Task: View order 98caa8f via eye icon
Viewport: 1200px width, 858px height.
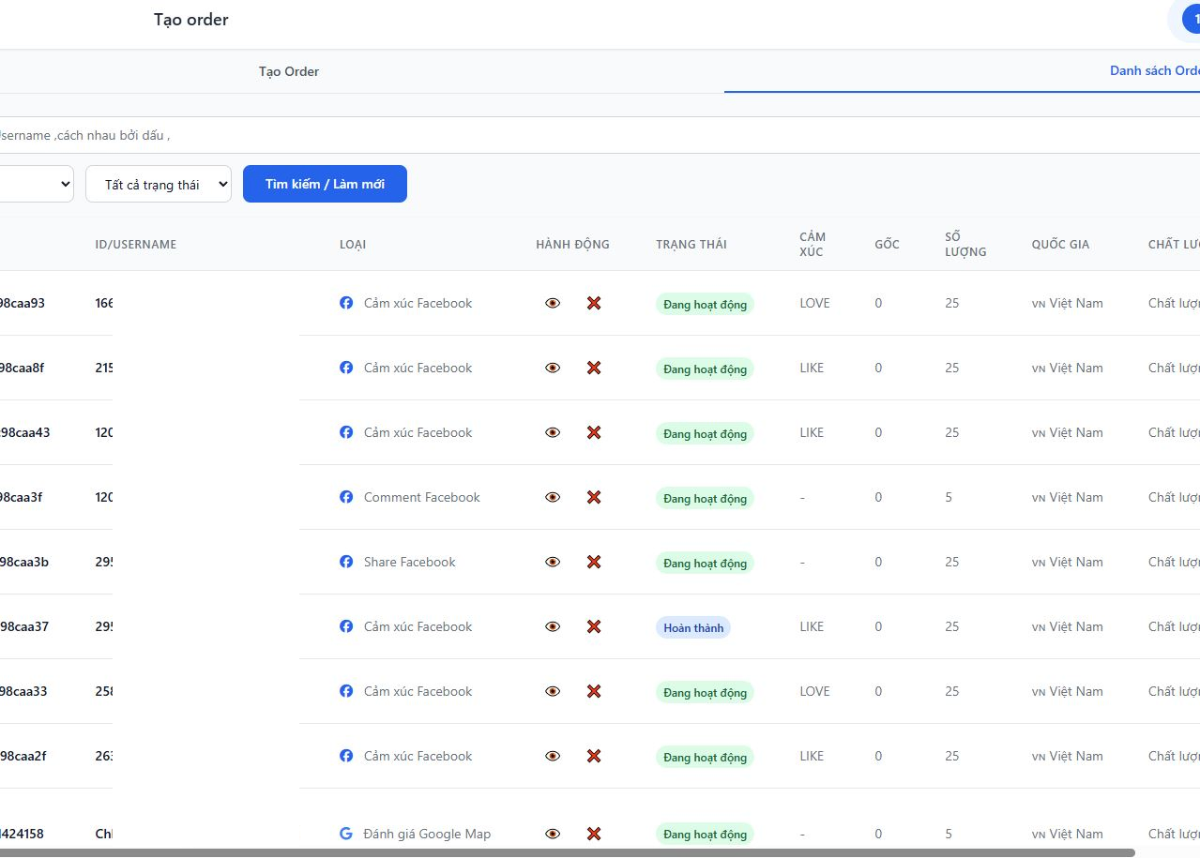Action: pyautogui.click(x=553, y=368)
